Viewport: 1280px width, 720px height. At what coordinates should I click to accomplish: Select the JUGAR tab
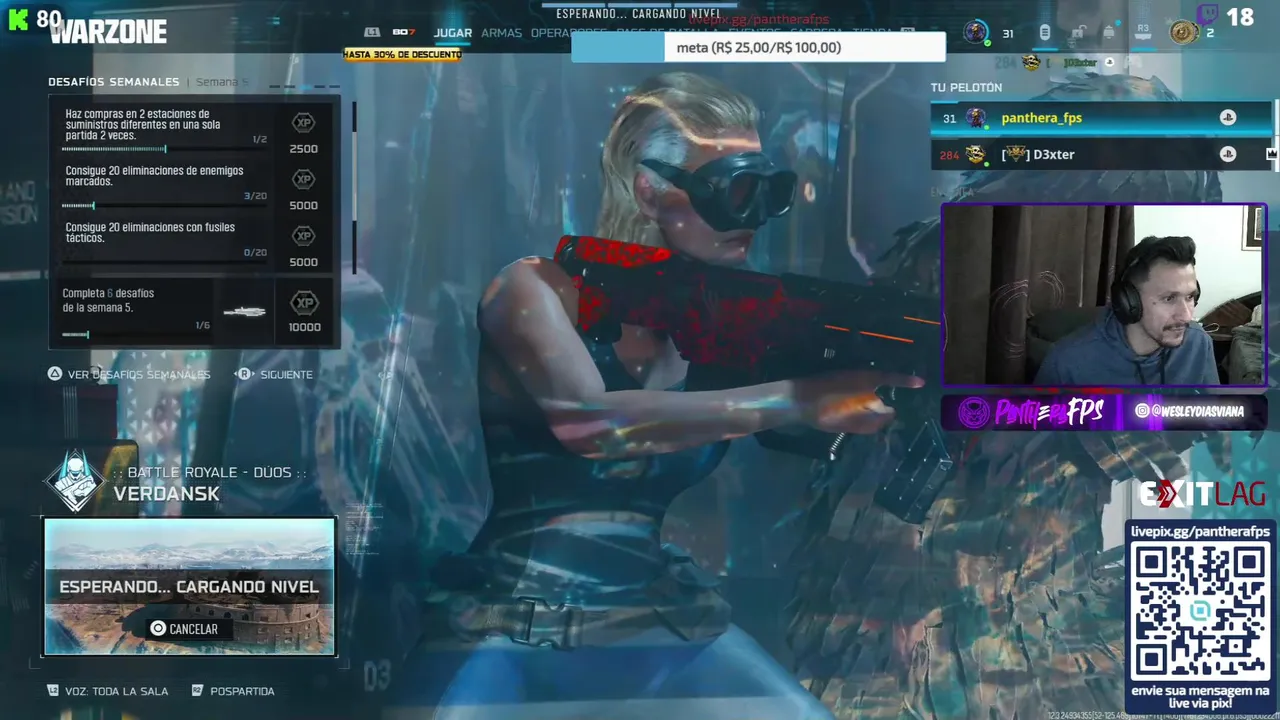click(452, 33)
